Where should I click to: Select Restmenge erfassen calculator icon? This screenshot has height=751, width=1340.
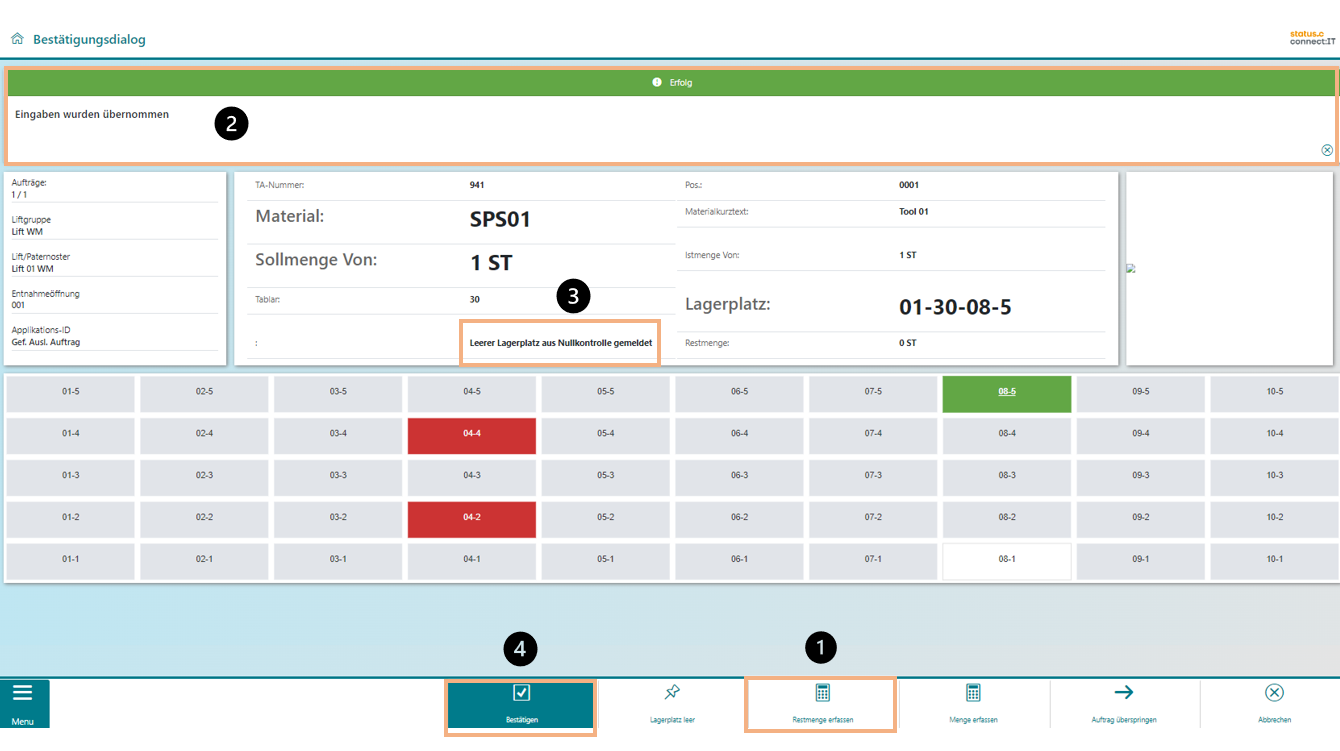coord(822,693)
